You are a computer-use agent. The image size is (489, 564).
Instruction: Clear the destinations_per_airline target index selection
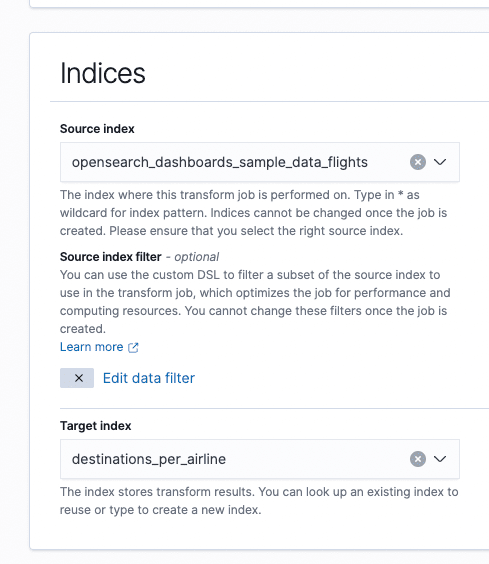coord(418,459)
